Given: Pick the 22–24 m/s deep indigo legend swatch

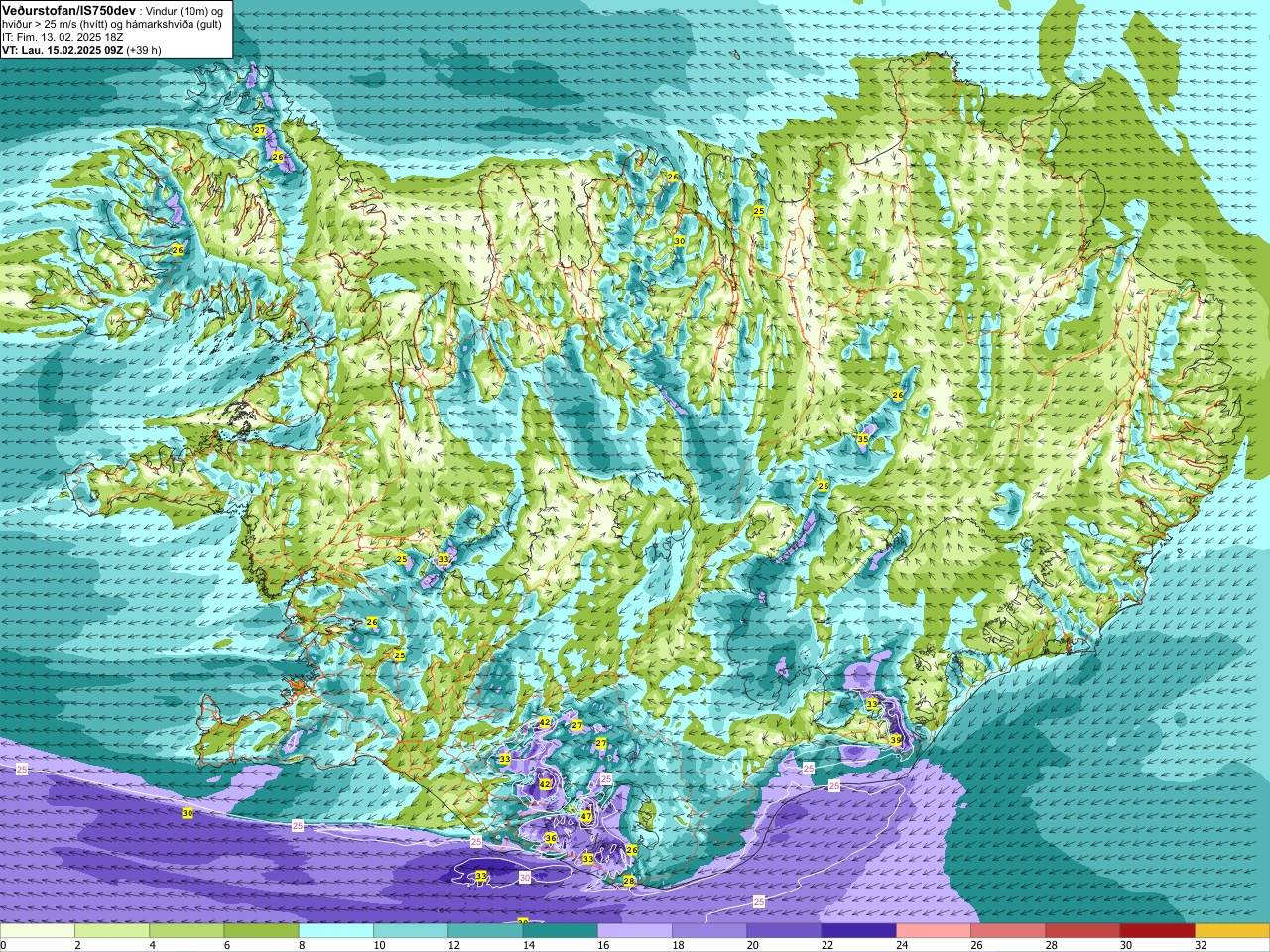Looking at the screenshot, I should (x=858, y=931).
